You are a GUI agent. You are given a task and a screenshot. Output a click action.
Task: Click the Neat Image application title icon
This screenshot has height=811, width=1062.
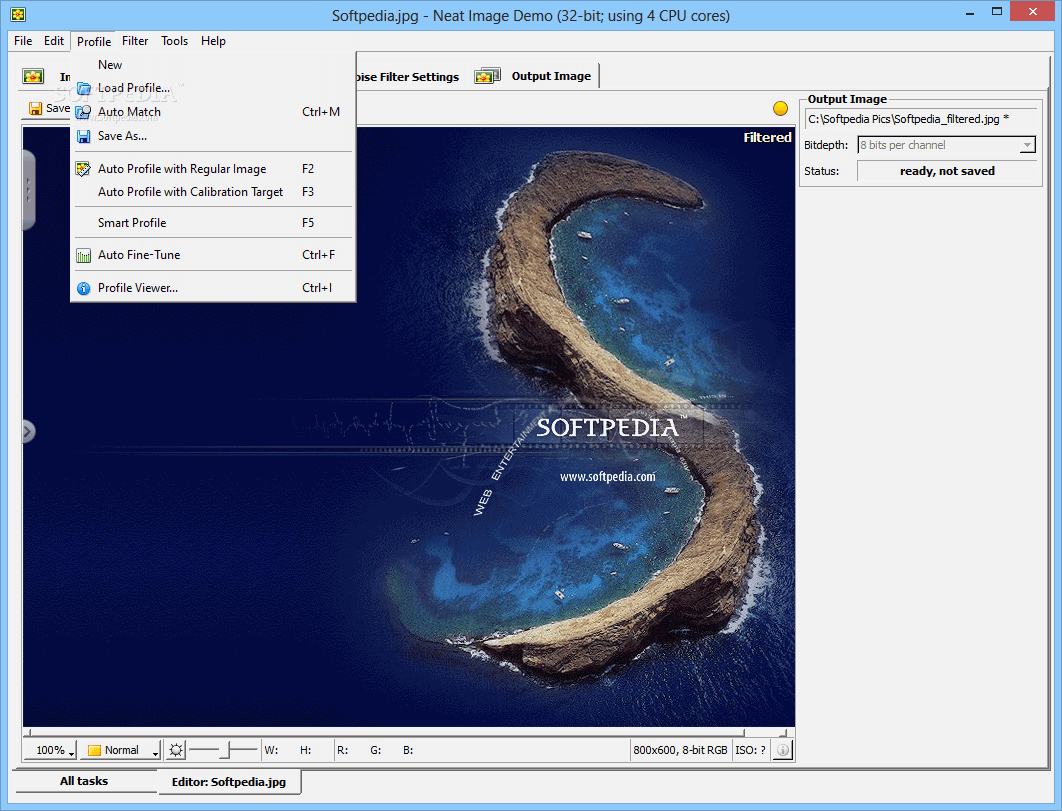18,14
